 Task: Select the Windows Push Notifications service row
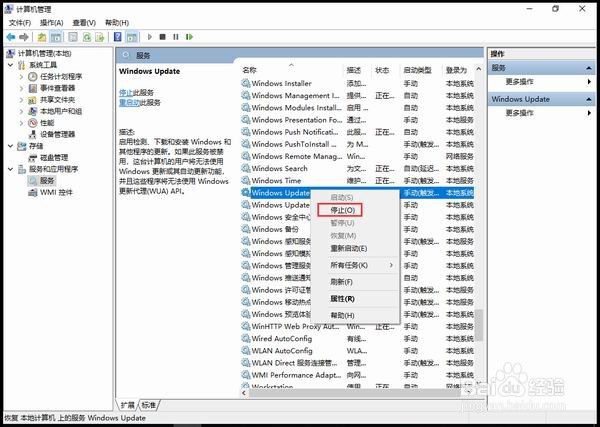358,132
